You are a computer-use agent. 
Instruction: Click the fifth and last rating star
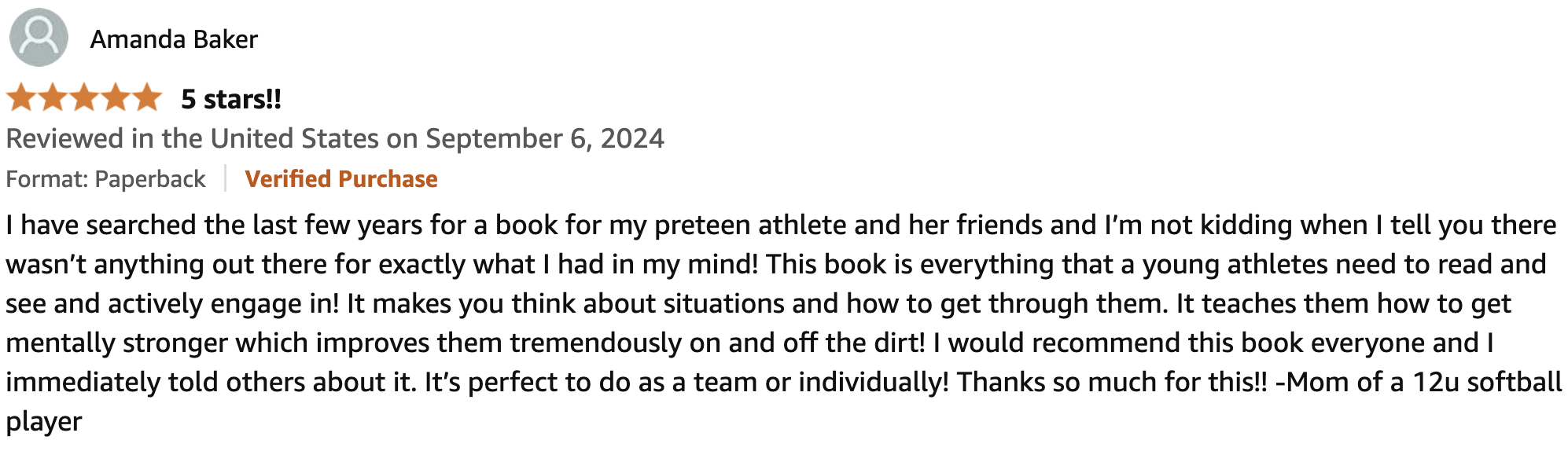(x=147, y=99)
